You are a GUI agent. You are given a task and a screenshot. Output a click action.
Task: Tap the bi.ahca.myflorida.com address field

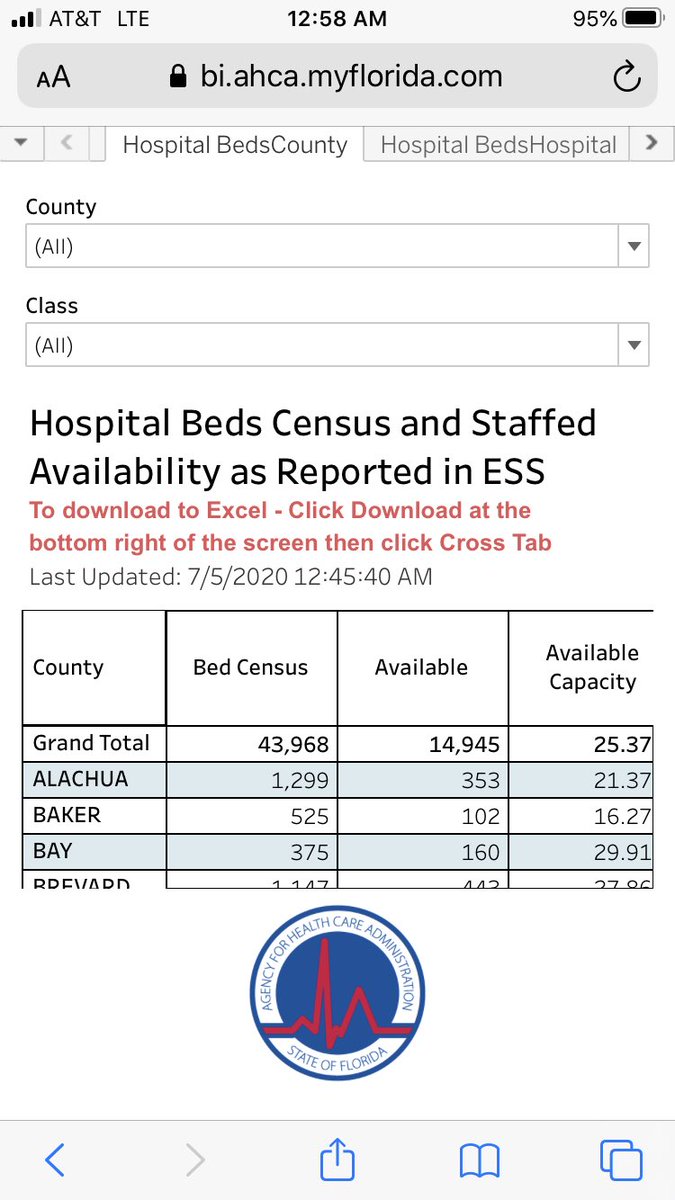coord(337,77)
